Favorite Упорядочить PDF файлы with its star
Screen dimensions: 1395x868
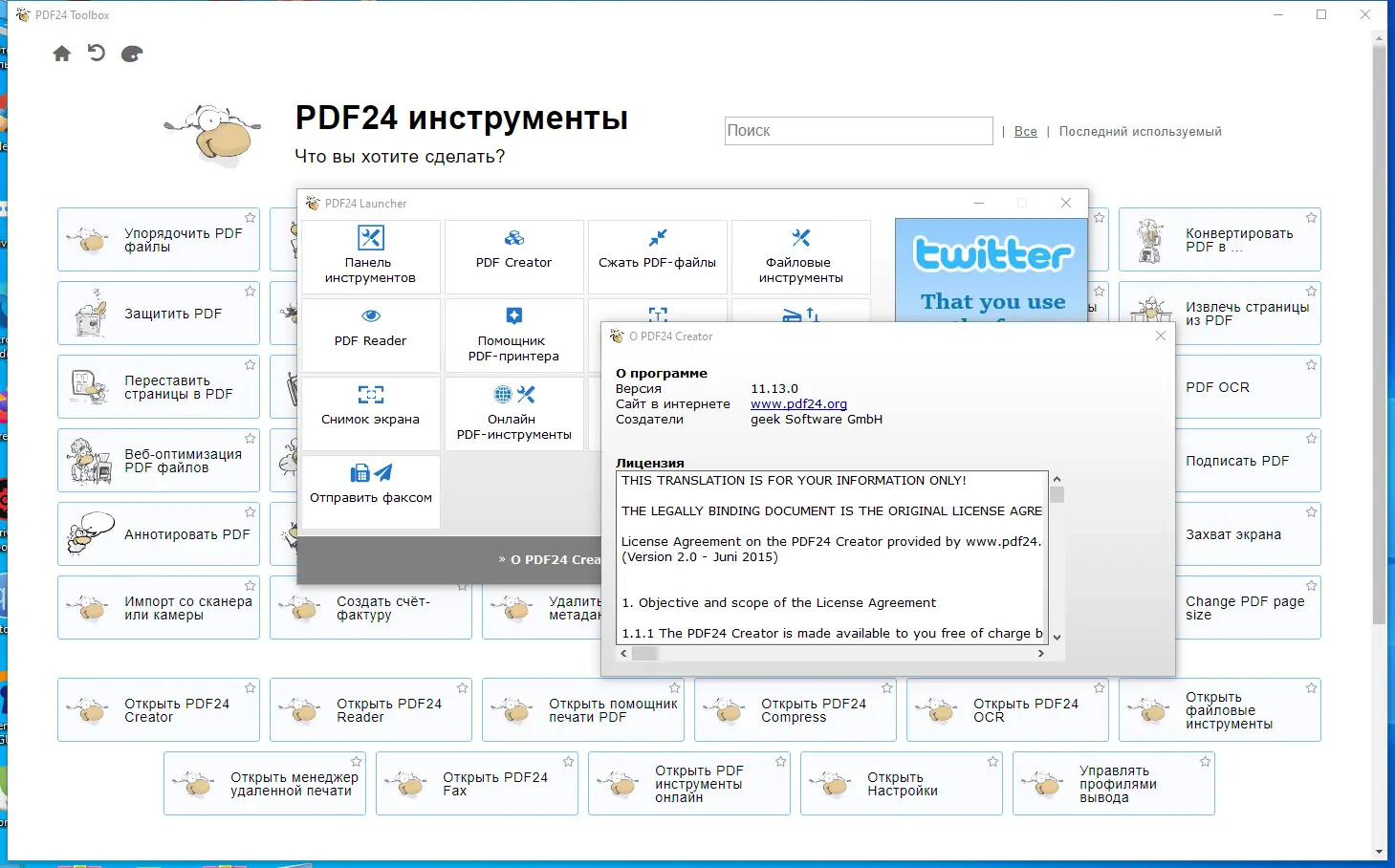coord(251,218)
